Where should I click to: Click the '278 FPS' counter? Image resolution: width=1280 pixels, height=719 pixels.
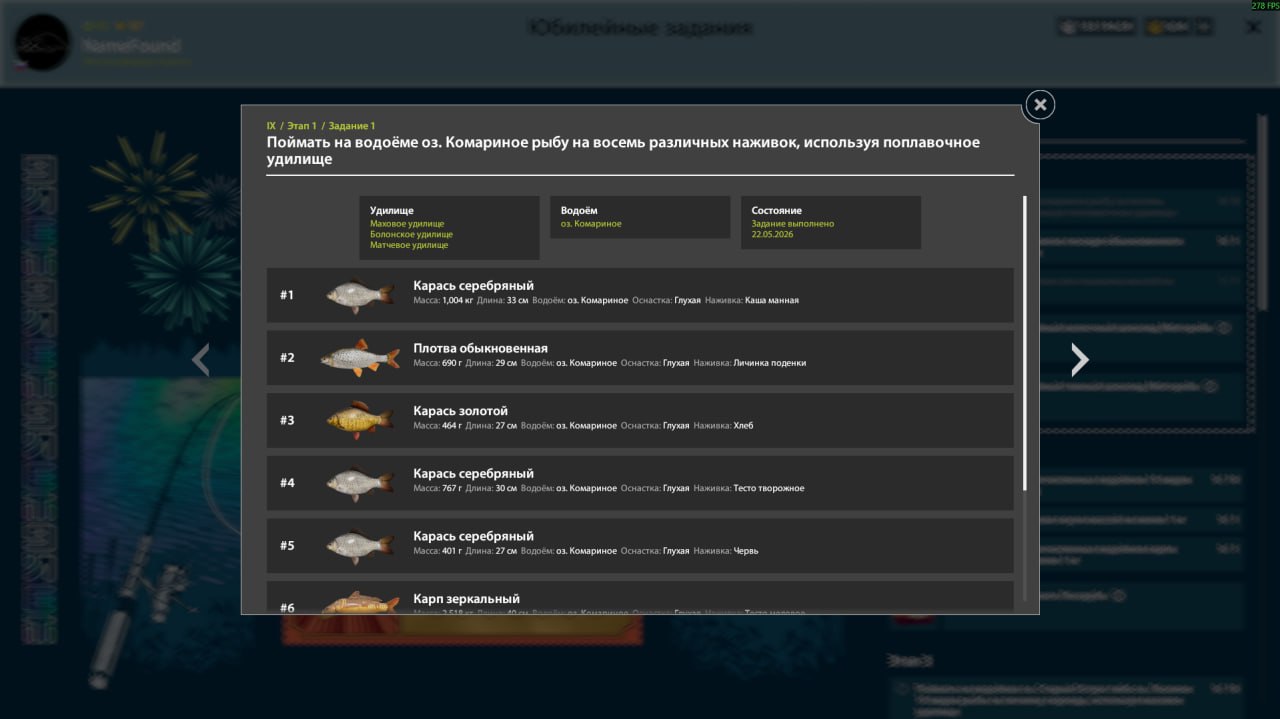[x=1264, y=6]
